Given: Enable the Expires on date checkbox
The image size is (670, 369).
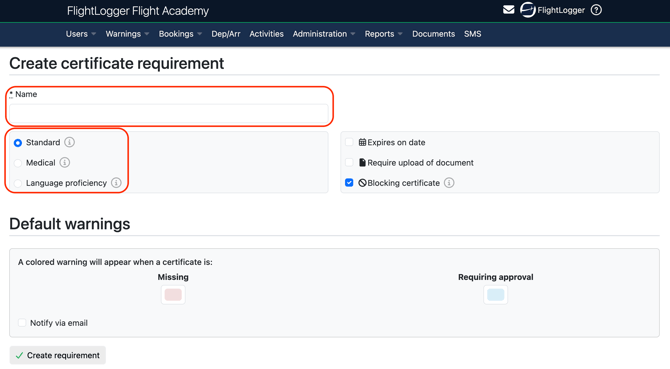Looking at the screenshot, I should (349, 142).
